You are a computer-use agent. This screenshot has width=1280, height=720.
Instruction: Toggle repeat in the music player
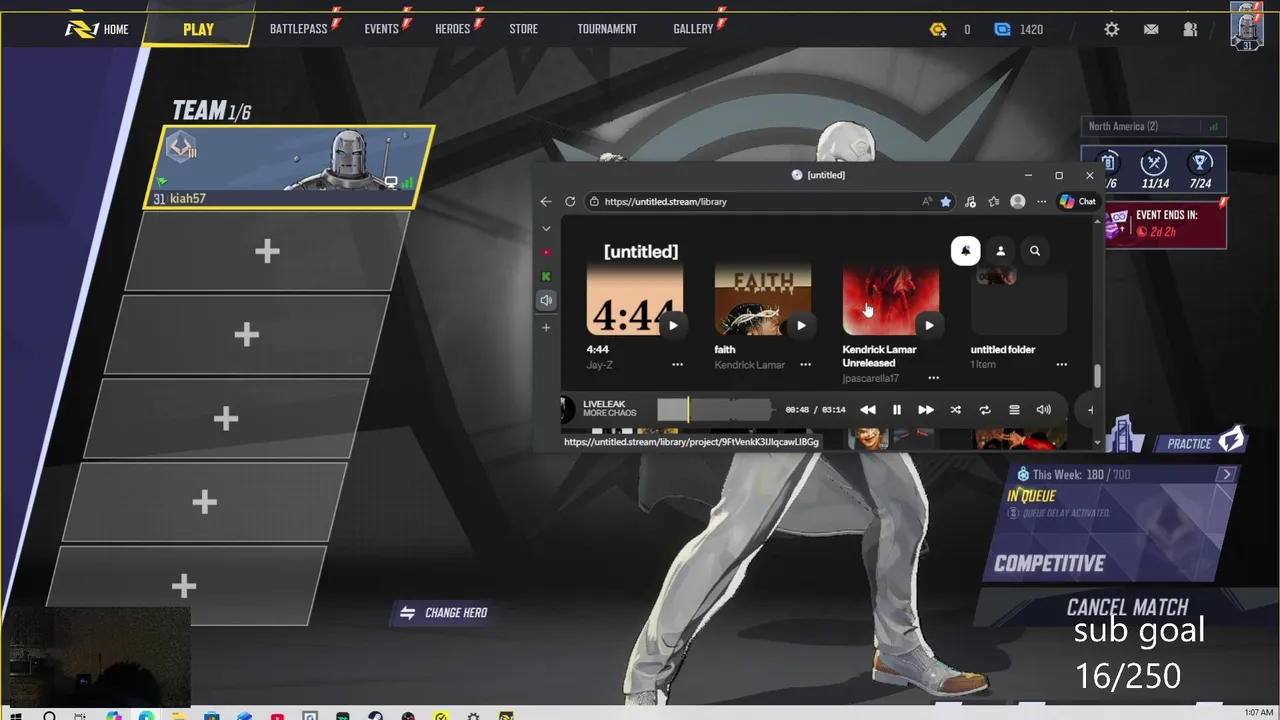click(985, 410)
